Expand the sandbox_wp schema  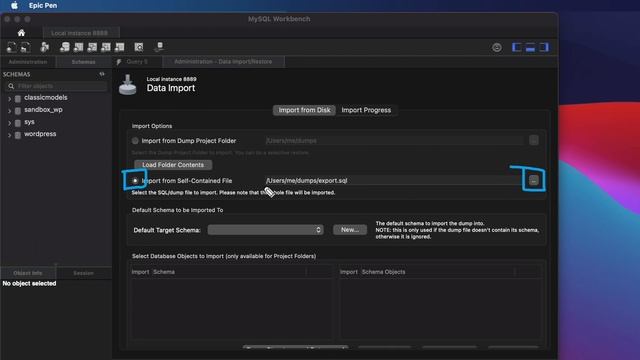click(9, 111)
